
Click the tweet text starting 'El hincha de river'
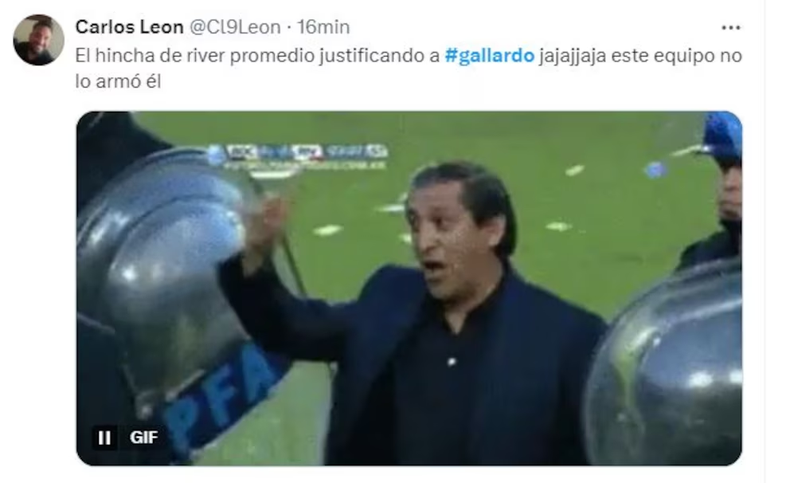[x=409, y=68]
